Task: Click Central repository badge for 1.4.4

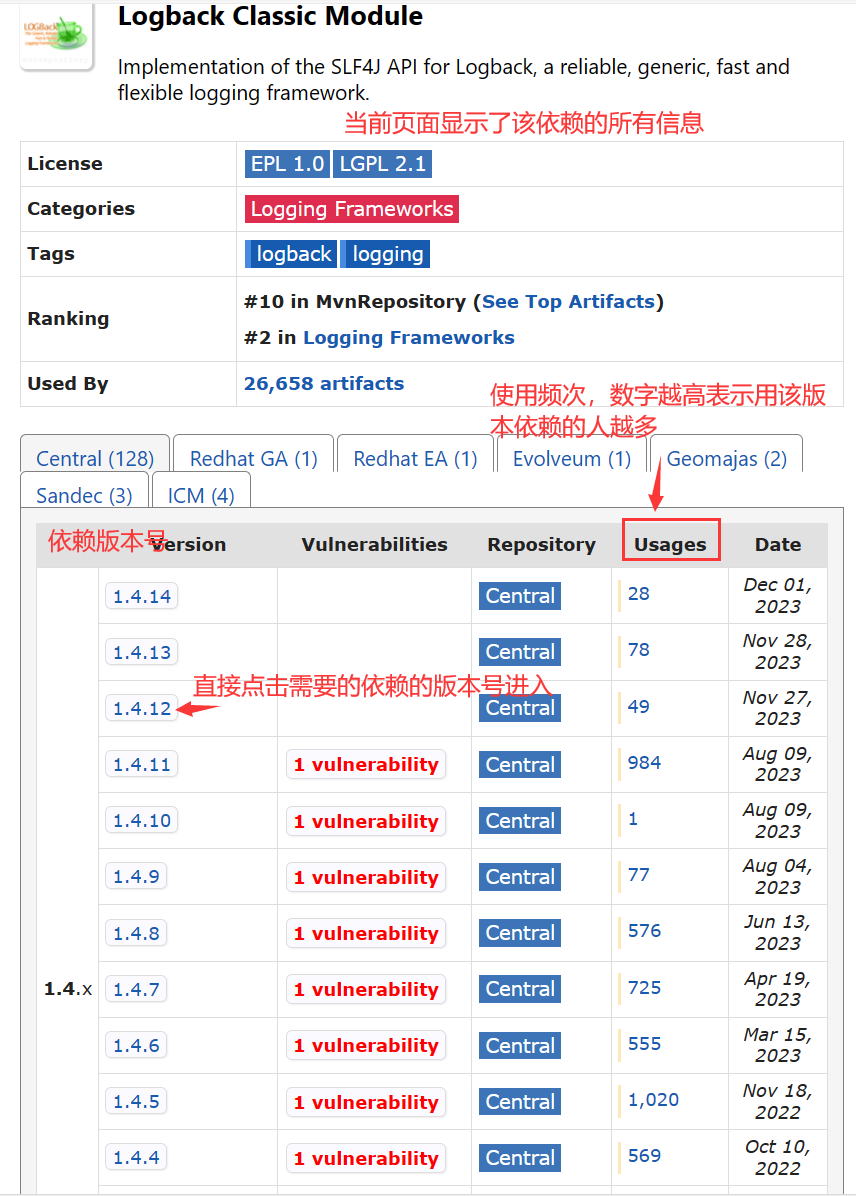Action: [x=520, y=1158]
